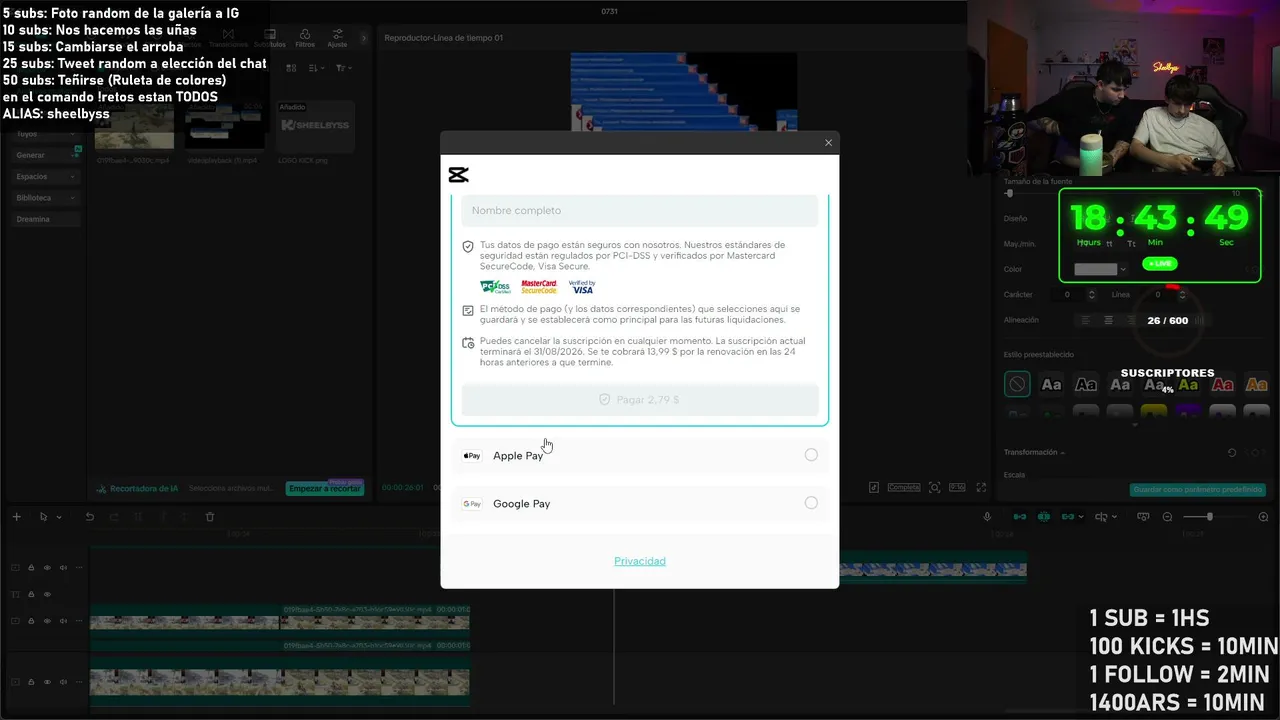Apply the red Aa preset text style

click(x=1222, y=384)
